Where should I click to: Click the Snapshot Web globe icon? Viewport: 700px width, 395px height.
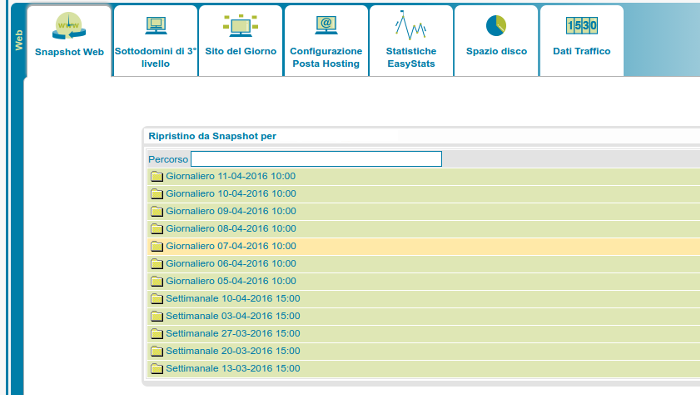point(69,26)
